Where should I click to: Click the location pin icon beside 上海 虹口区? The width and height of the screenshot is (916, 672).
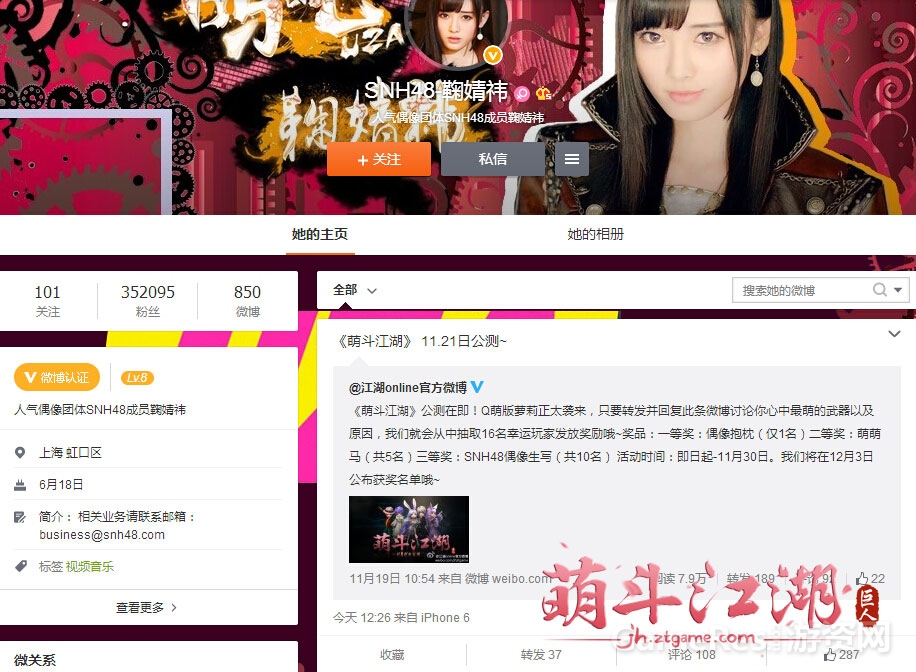pyautogui.click(x=20, y=453)
